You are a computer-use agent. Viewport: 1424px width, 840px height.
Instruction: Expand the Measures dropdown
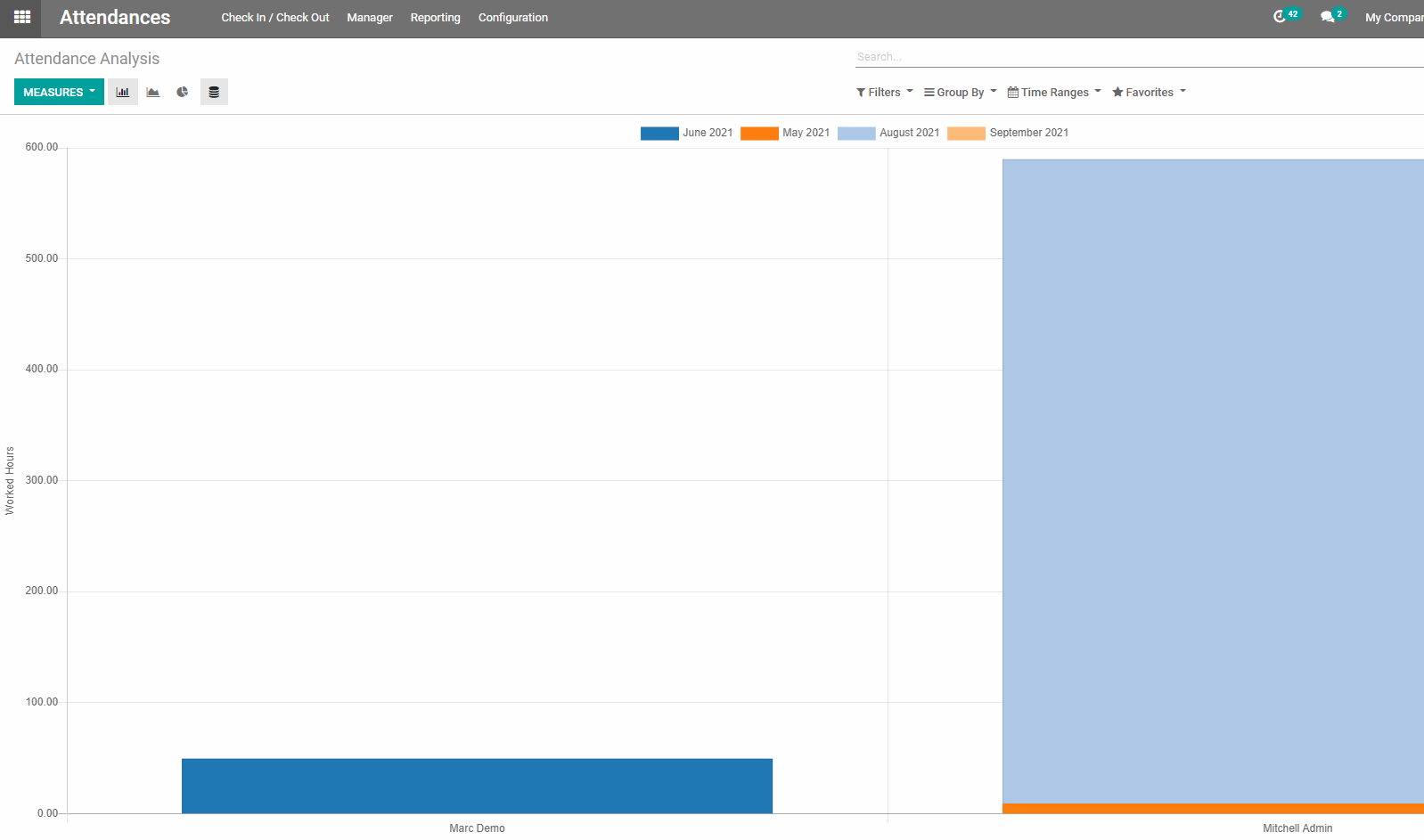tap(59, 92)
